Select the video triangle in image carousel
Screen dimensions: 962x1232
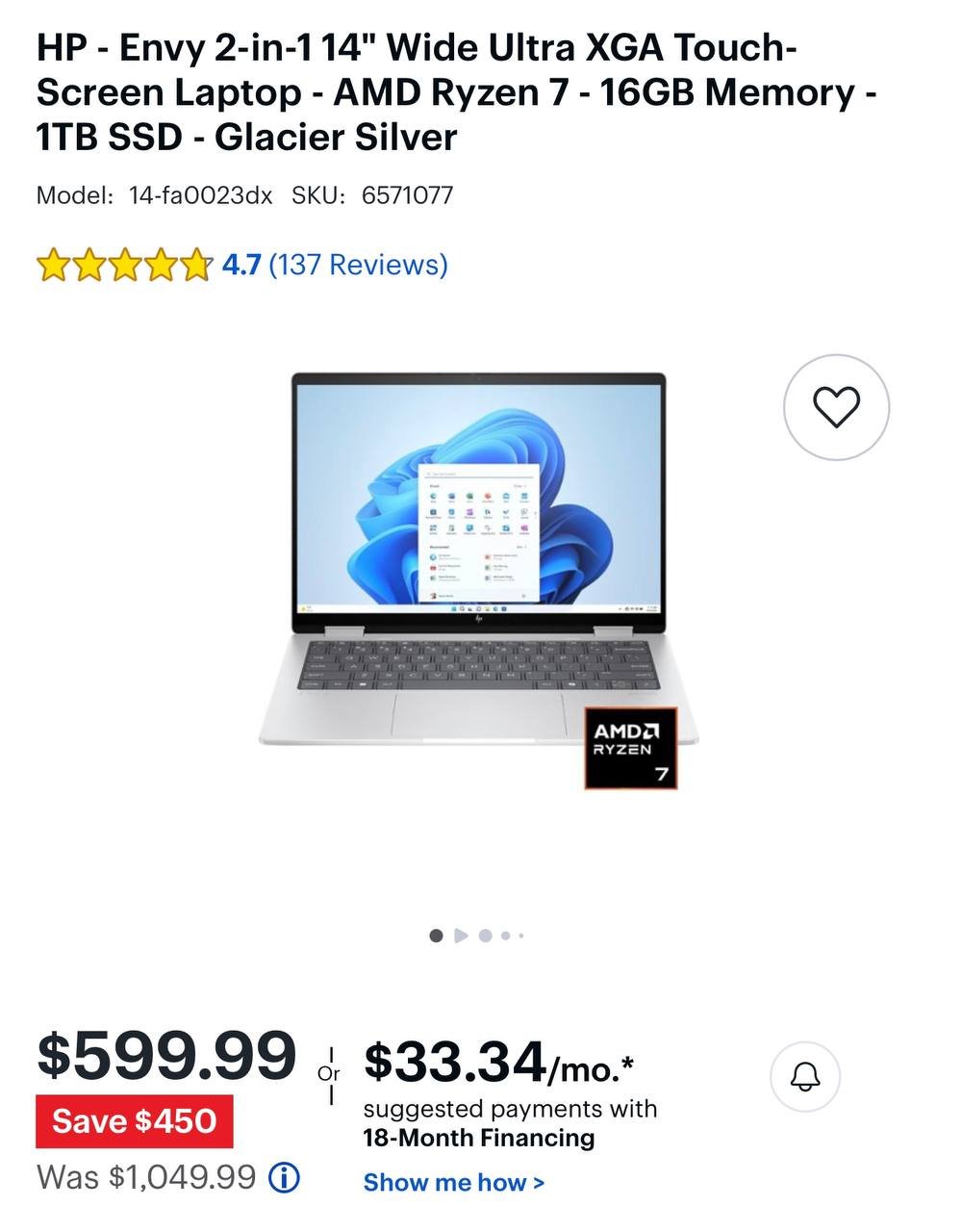point(461,935)
